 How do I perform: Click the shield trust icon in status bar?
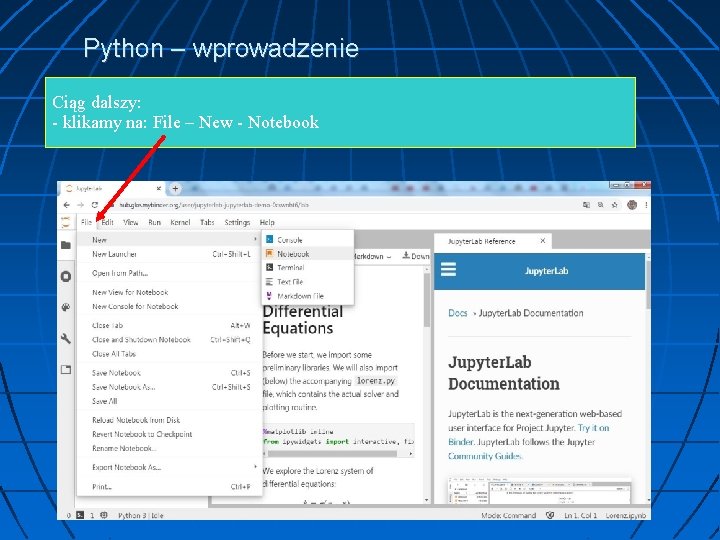pyautogui.click(x=550, y=515)
